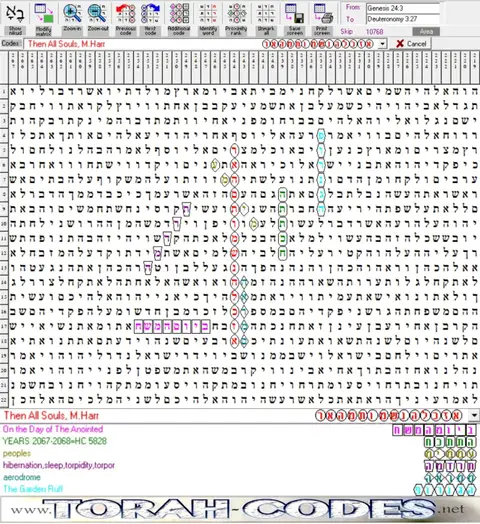
Task: Select 'hibernation,sleep,torpidity,torpor' entry
Action: [59, 465]
